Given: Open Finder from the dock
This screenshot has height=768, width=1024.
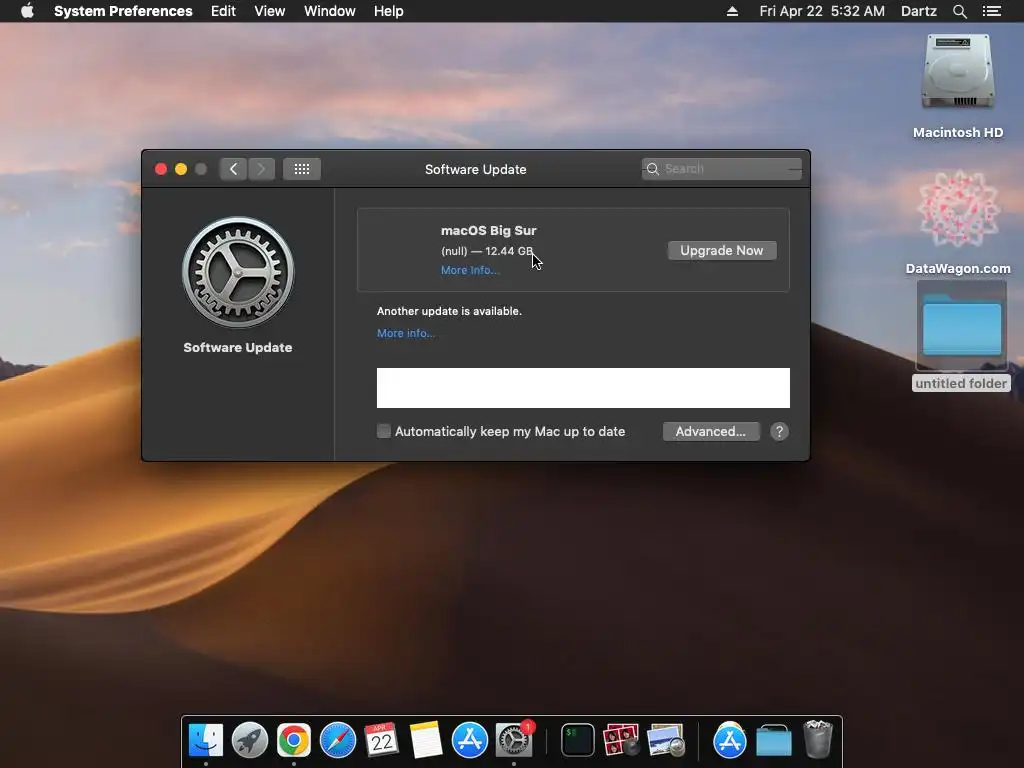Looking at the screenshot, I should click(206, 740).
